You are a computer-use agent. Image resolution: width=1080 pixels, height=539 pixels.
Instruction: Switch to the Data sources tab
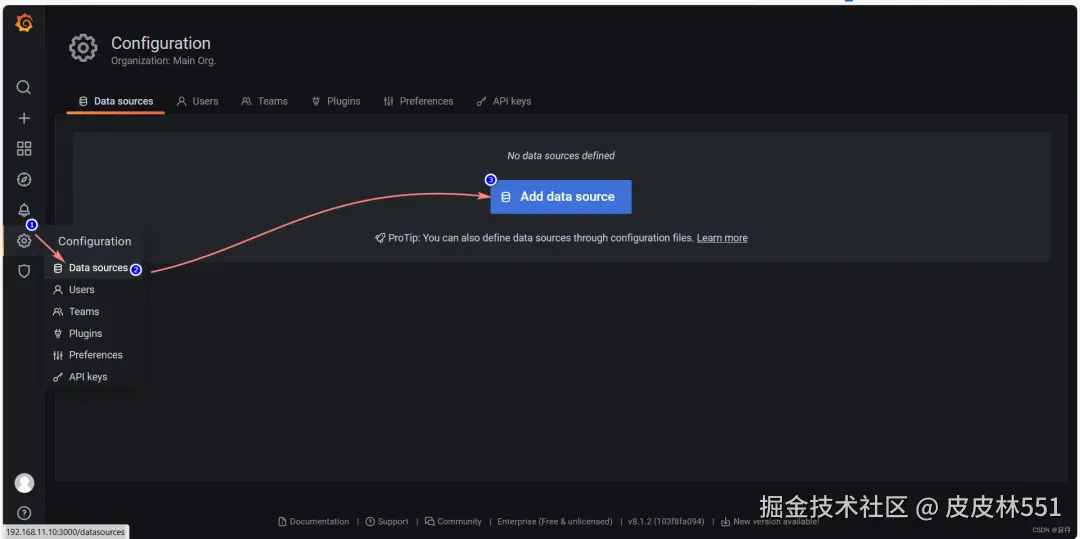tap(116, 101)
